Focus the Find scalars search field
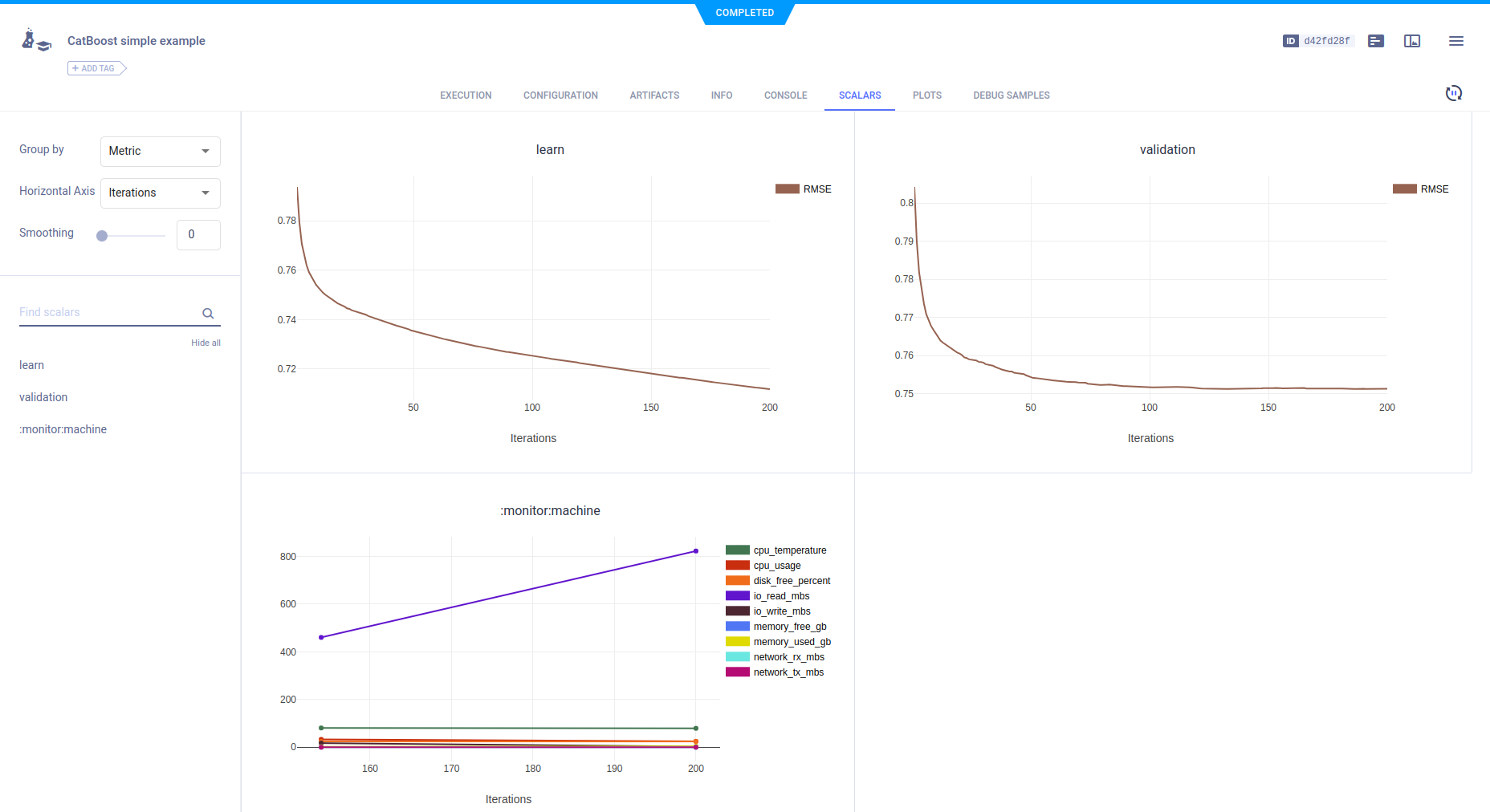Screen dimensions: 1490x812 click(108, 312)
